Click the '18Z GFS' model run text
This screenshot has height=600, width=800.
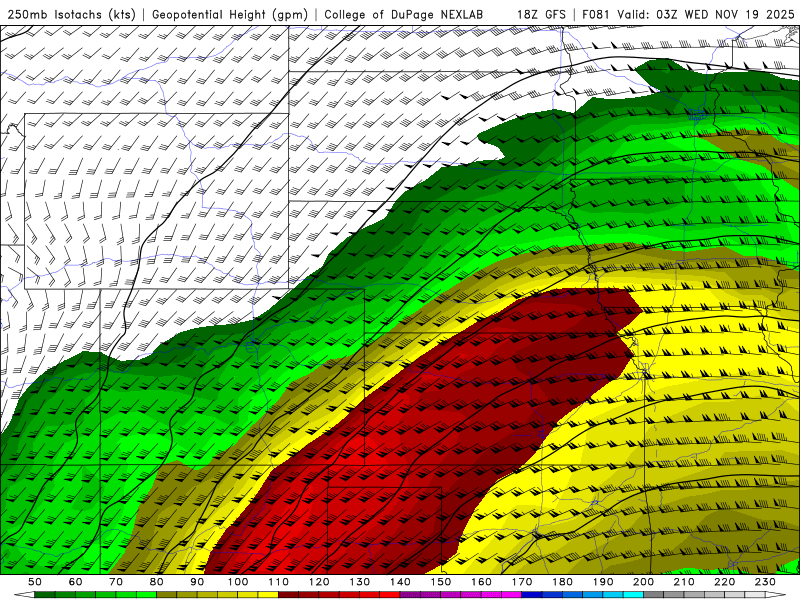(x=541, y=14)
